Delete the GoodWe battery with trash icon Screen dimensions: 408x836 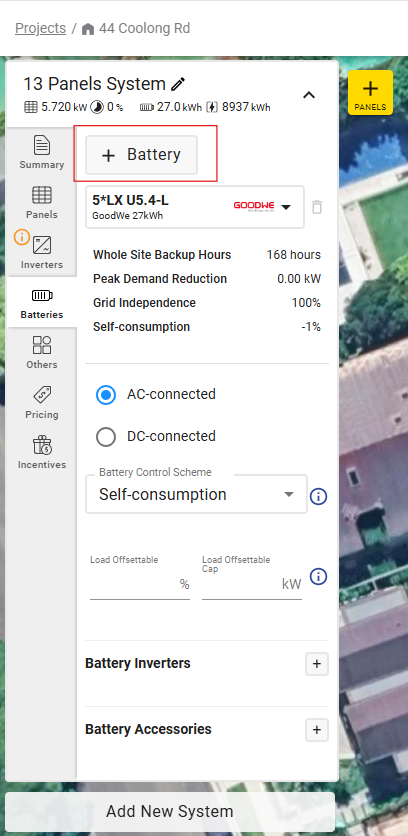click(x=317, y=207)
